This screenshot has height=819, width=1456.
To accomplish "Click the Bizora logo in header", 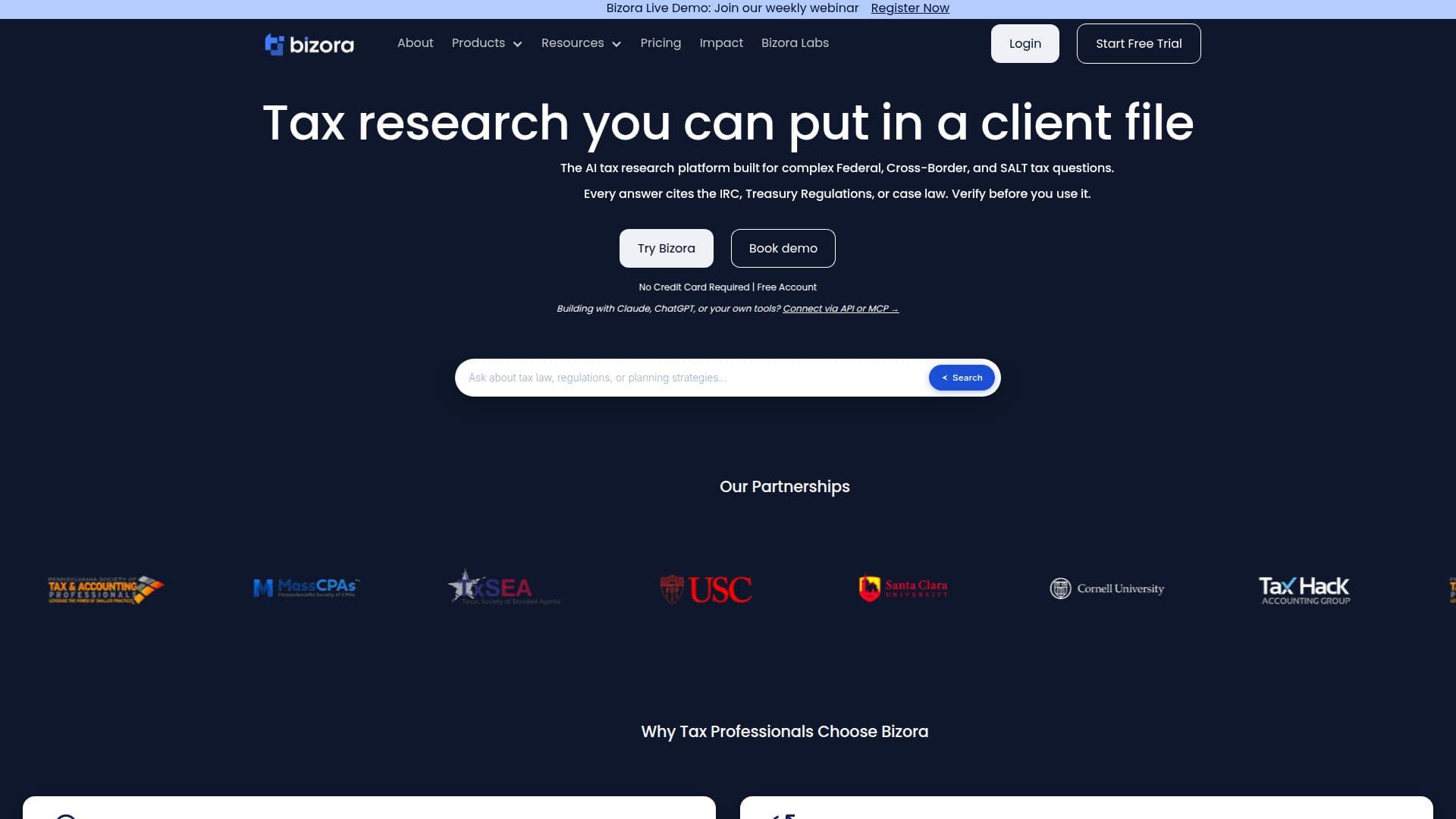I will click(309, 44).
